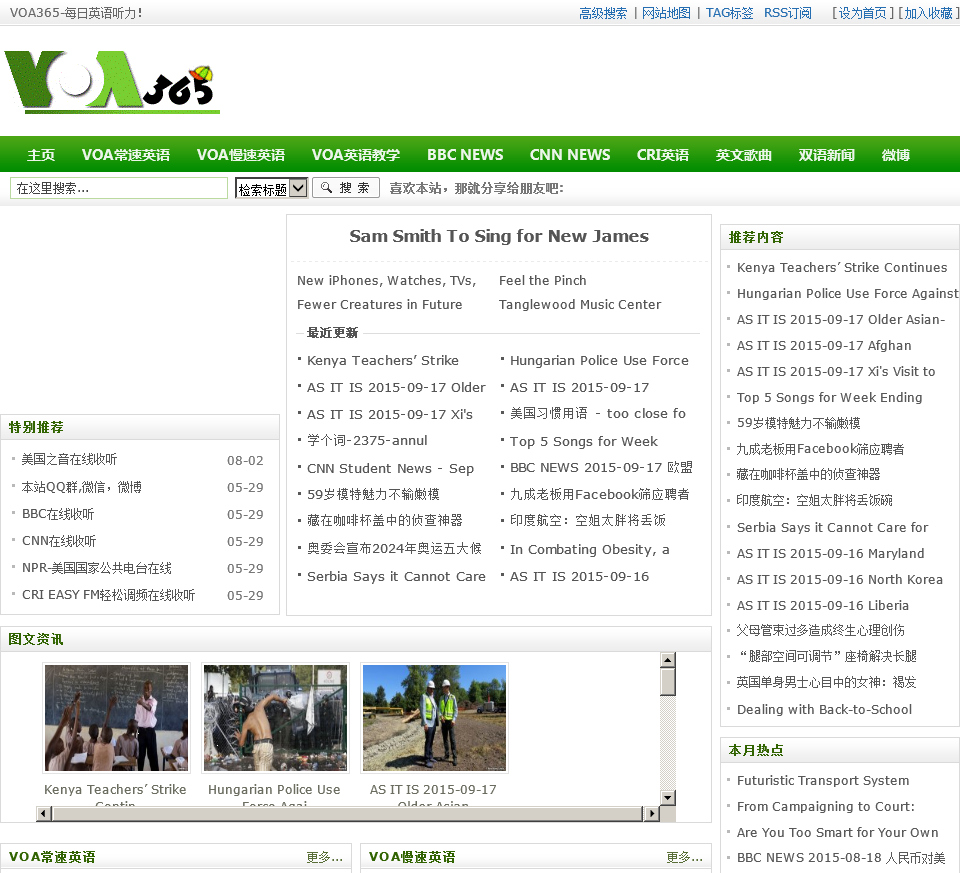Open the 检索标题 search type dropdown

[271, 188]
